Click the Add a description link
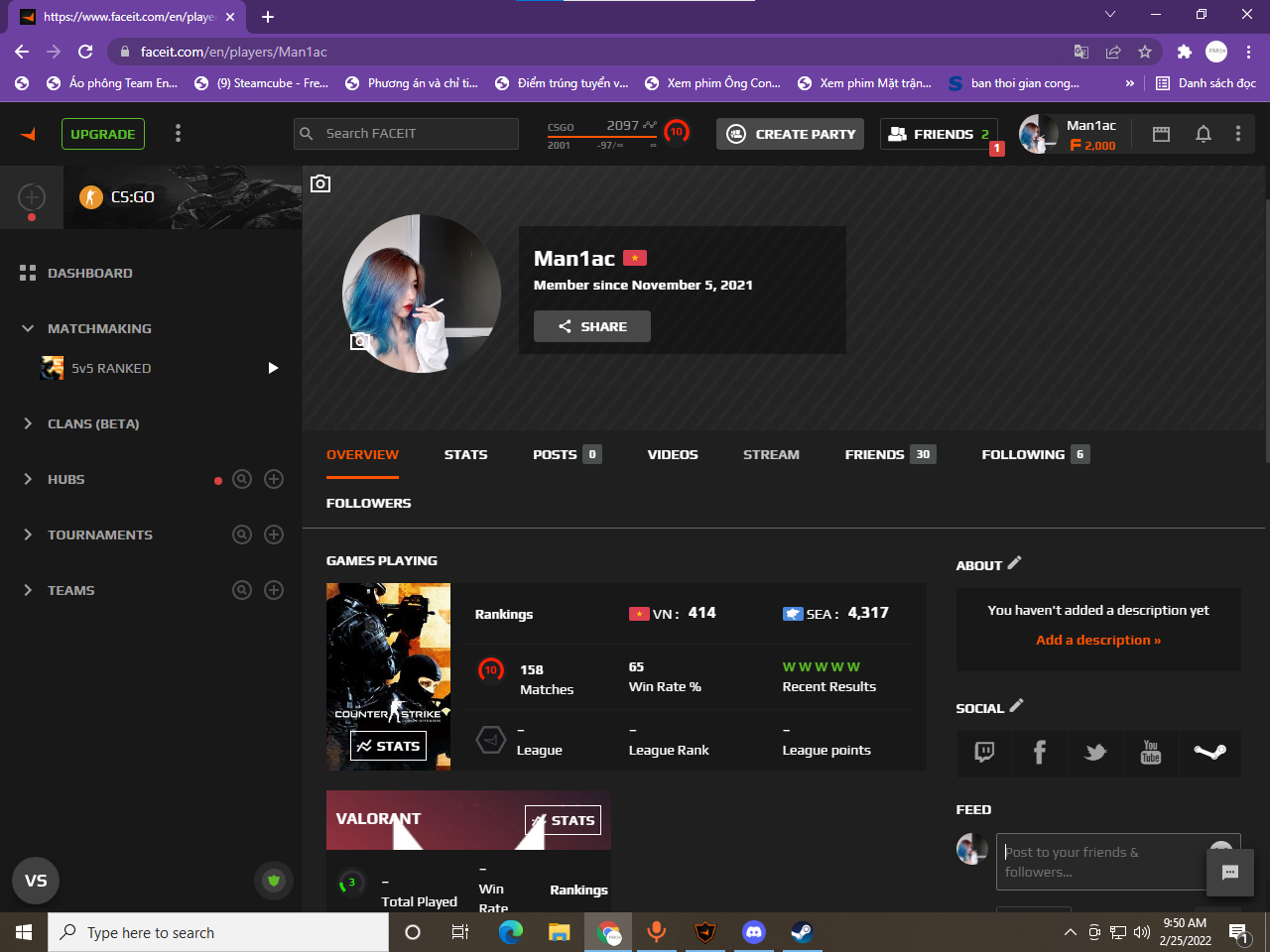The height and width of the screenshot is (952, 1270). 1098,640
